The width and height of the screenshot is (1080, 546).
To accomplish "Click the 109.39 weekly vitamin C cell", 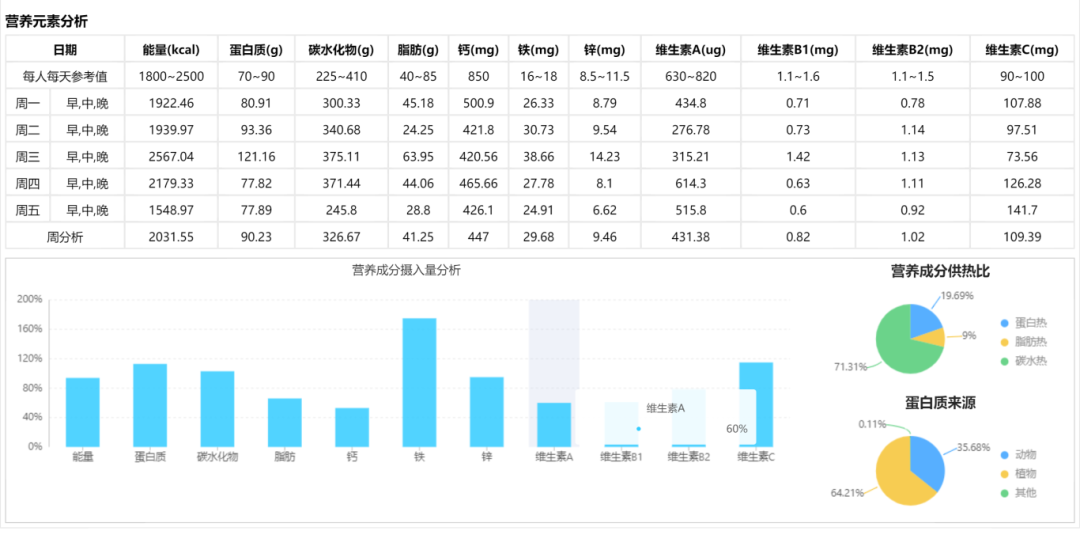I will [1022, 238].
